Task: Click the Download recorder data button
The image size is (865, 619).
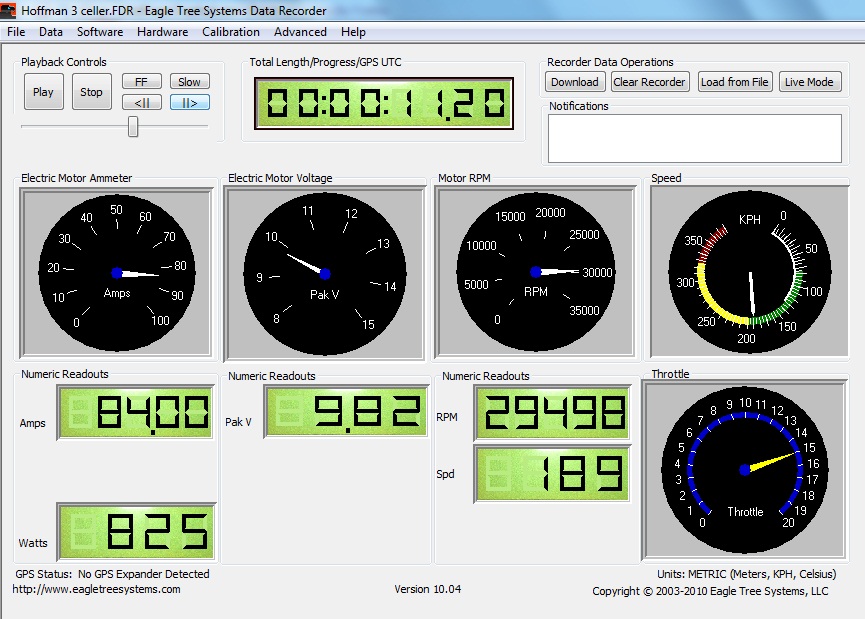Action: (575, 82)
